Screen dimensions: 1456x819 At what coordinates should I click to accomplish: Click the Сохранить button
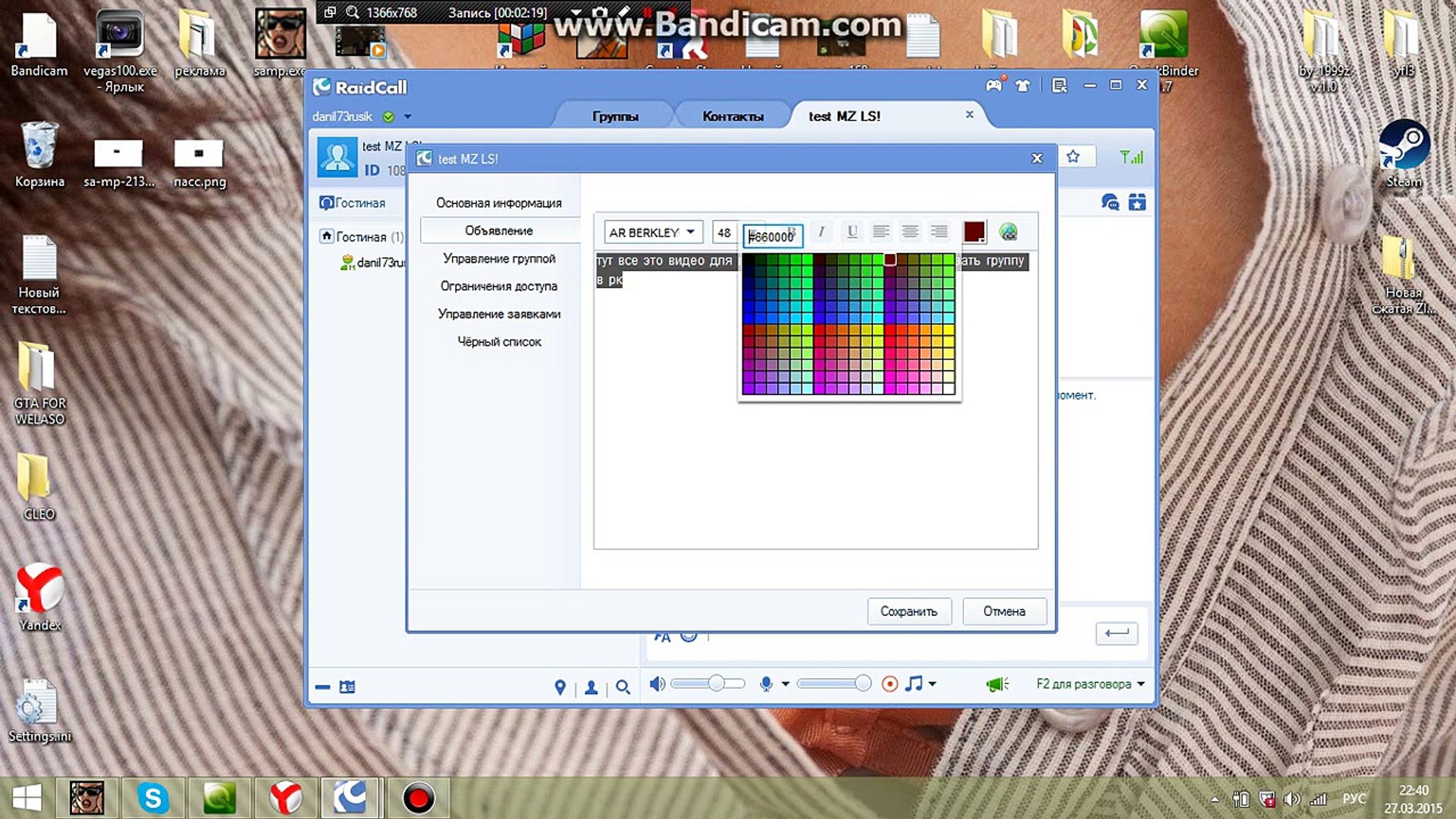[x=908, y=611]
